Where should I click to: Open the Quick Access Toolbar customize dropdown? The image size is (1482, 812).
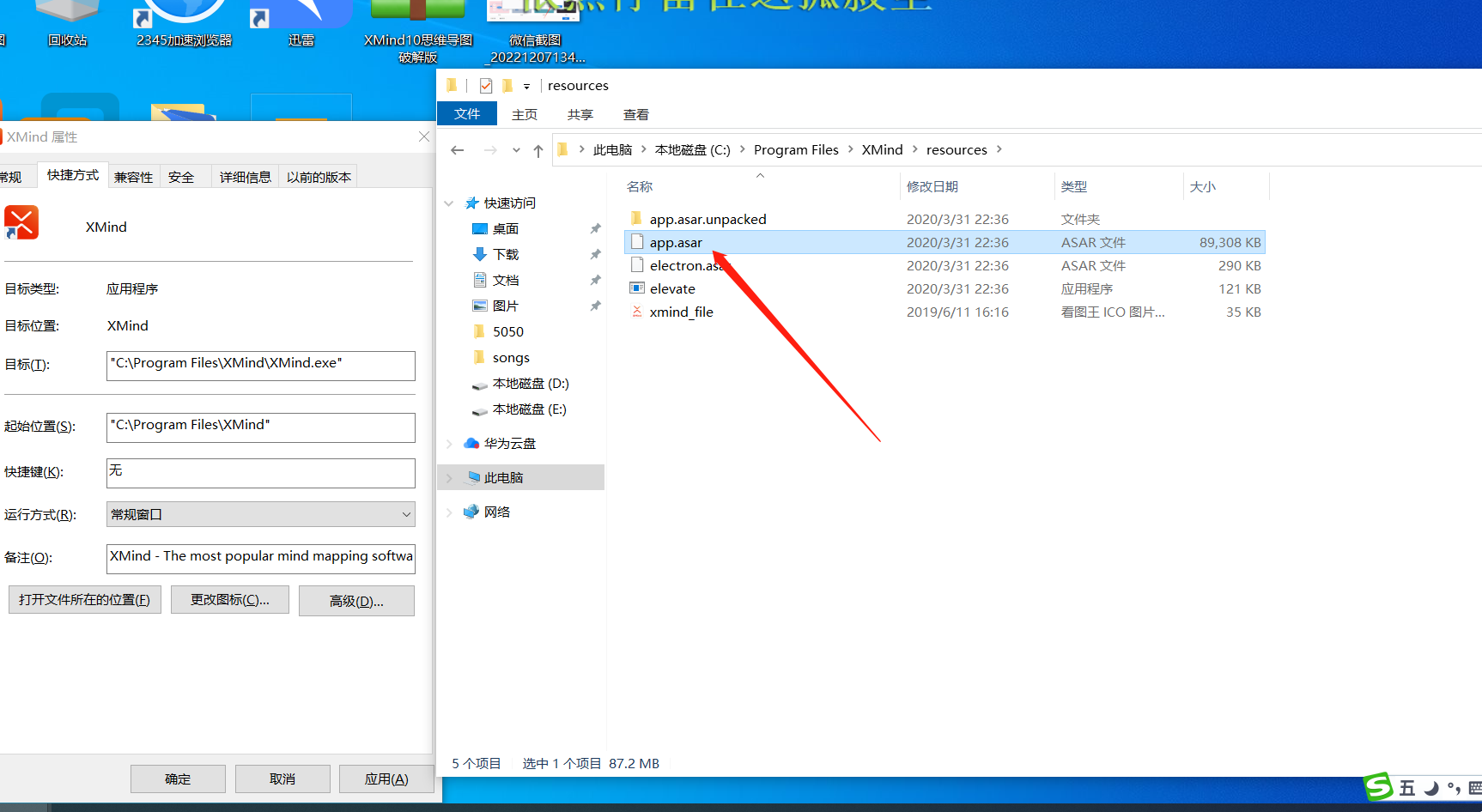[526, 85]
